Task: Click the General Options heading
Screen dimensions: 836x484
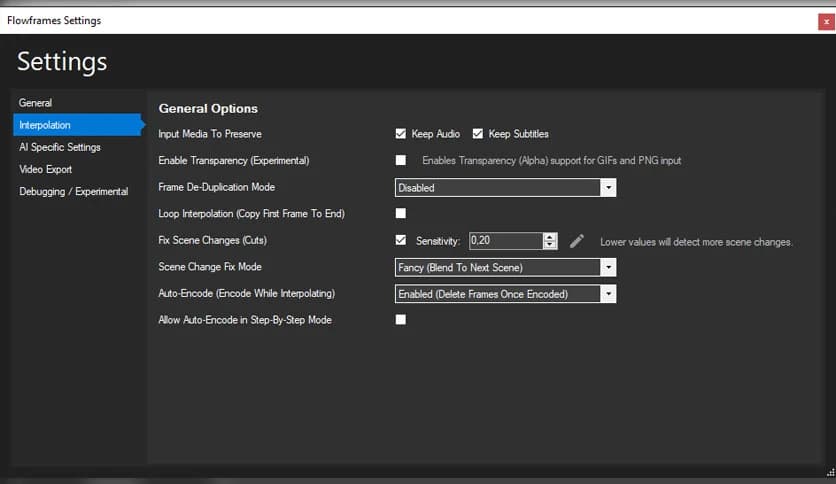Action: 208,108
